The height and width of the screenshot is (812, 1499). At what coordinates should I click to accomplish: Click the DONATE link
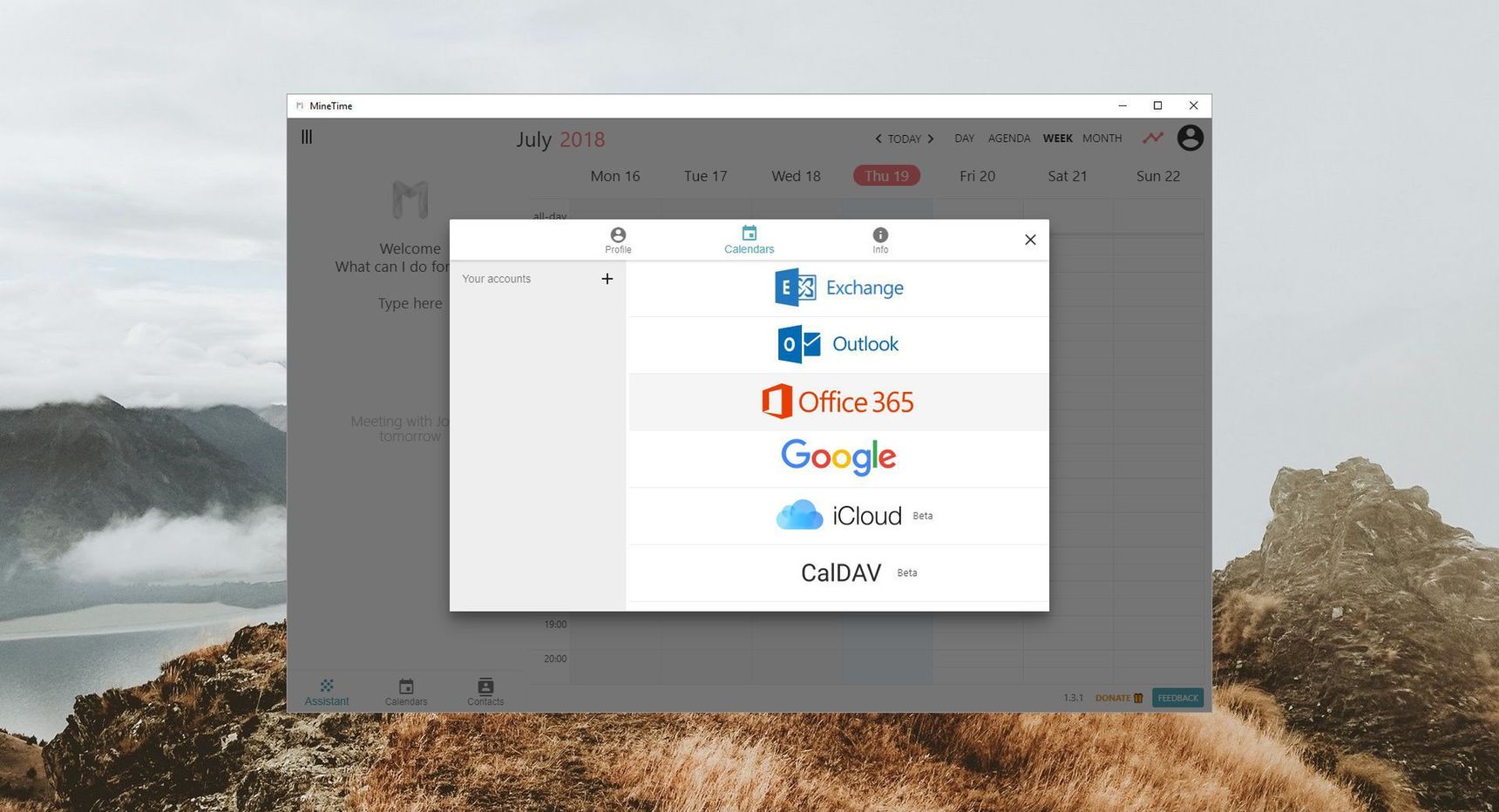pyautogui.click(x=1119, y=698)
